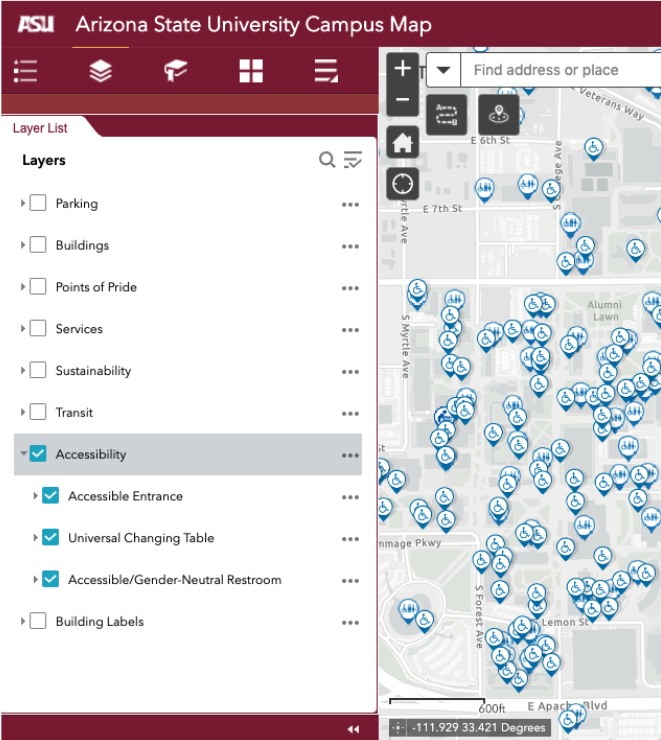Enable the Transit layer checkbox
661x740 pixels.
(38, 412)
